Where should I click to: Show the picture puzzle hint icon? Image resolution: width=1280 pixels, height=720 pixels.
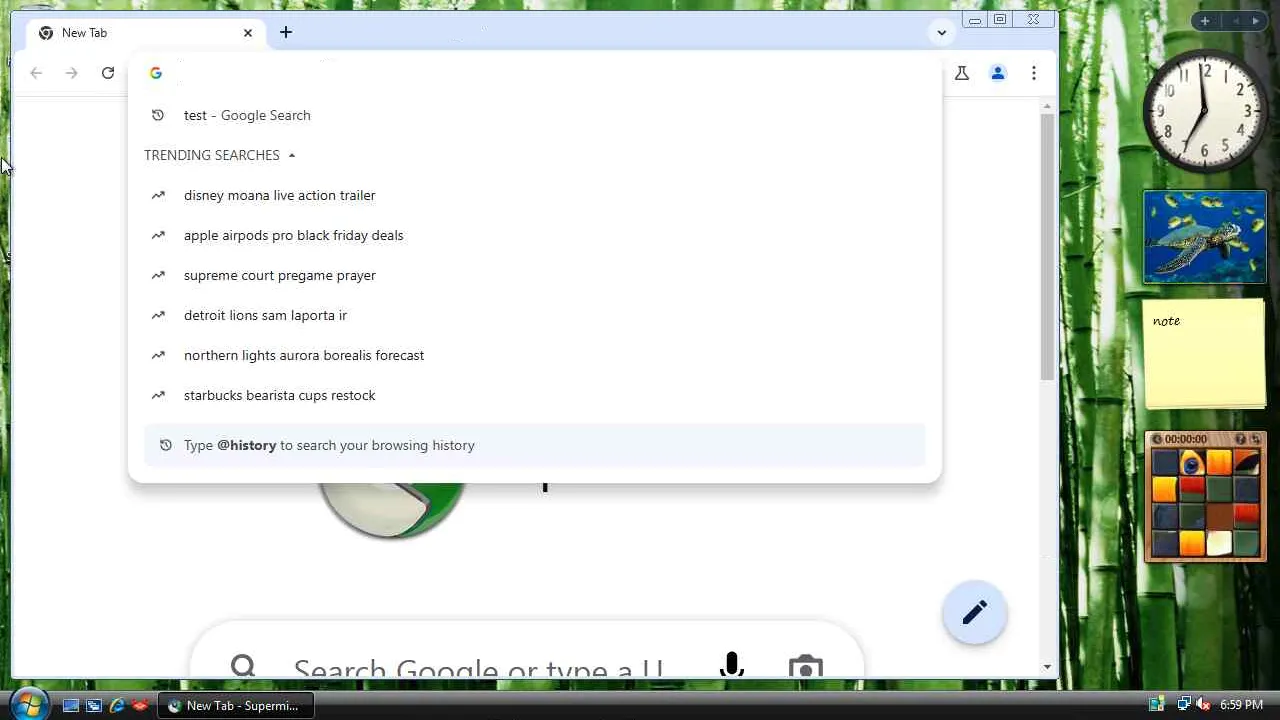coord(1241,439)
